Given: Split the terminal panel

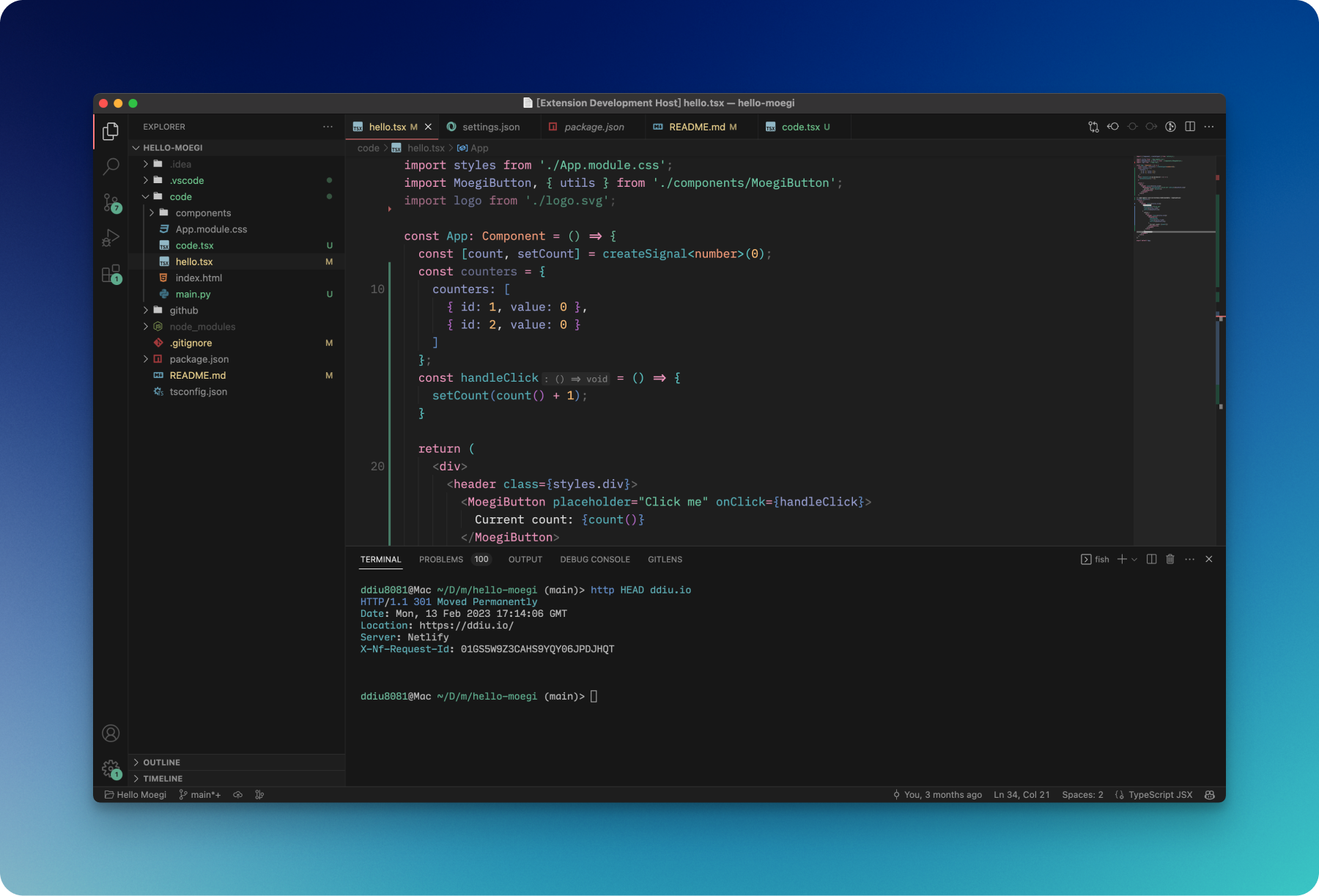Looking at the screenshot, I should point(1151,559).
